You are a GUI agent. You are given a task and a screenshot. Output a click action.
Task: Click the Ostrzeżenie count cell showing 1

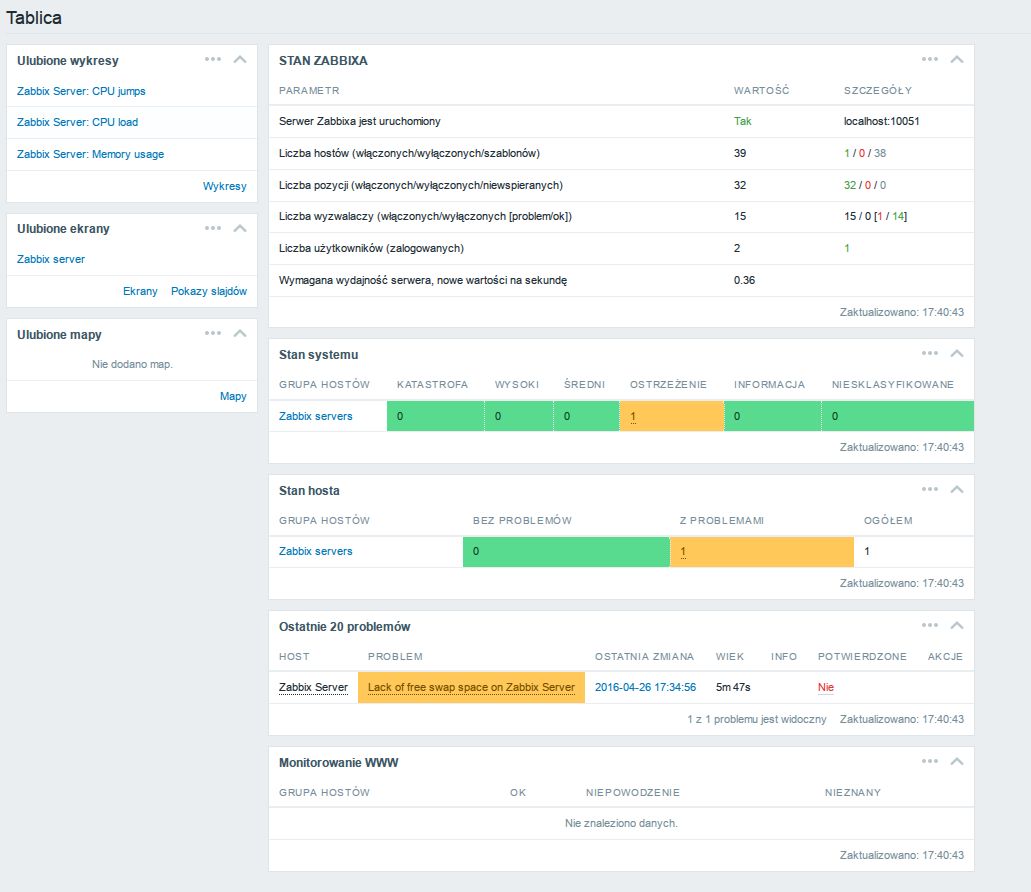671,416
